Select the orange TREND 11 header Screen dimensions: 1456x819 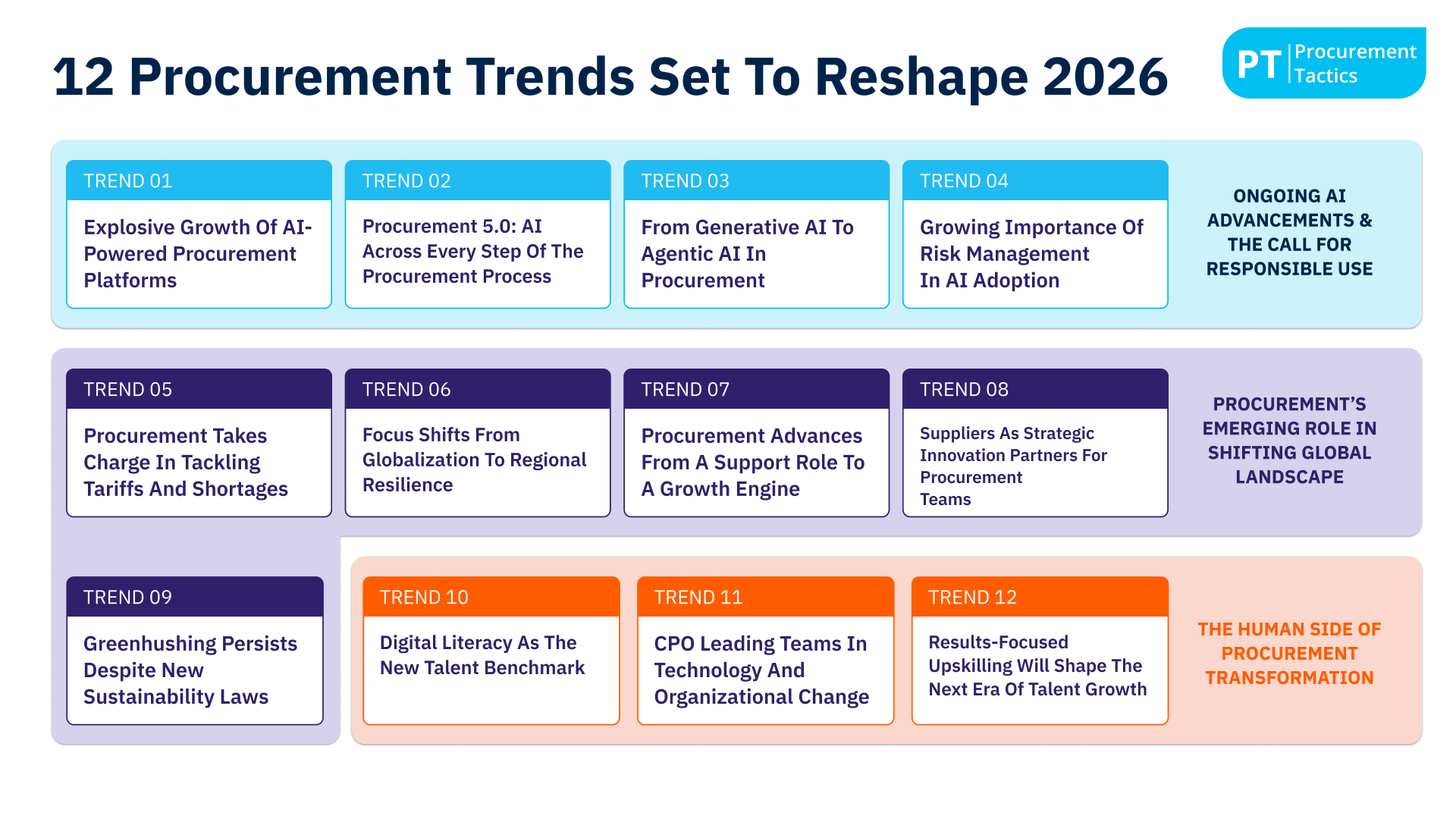[x=765, y=597]
